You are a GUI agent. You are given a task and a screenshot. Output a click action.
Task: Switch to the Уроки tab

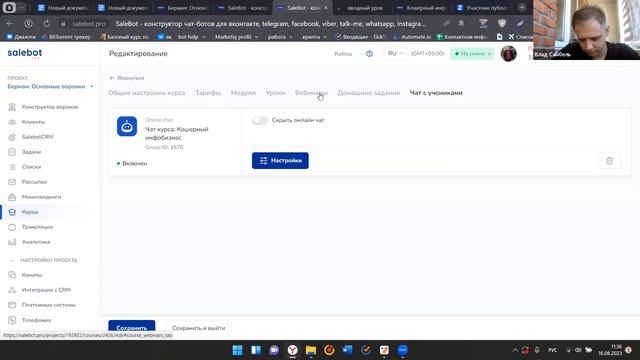coord(275,93)
